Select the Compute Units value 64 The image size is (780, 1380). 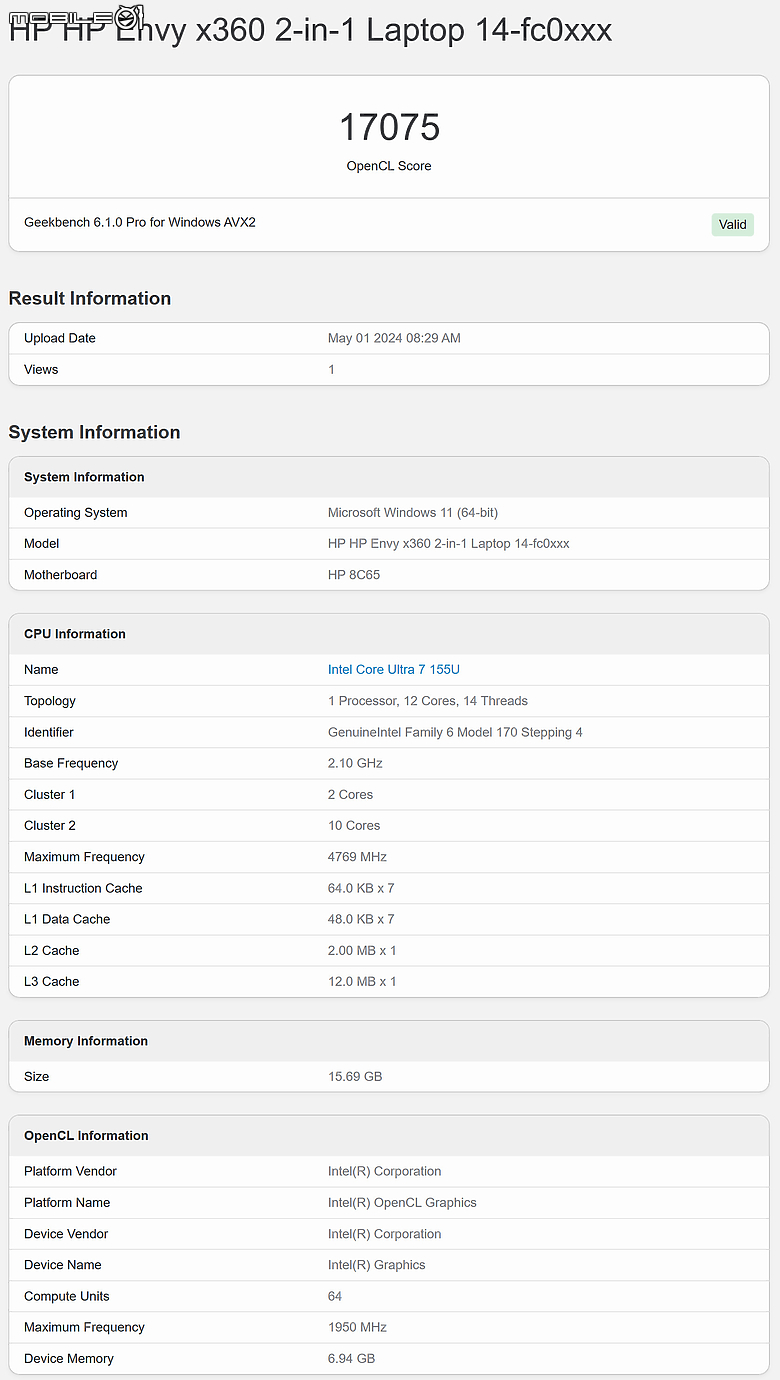click(x=335, y=1296)
